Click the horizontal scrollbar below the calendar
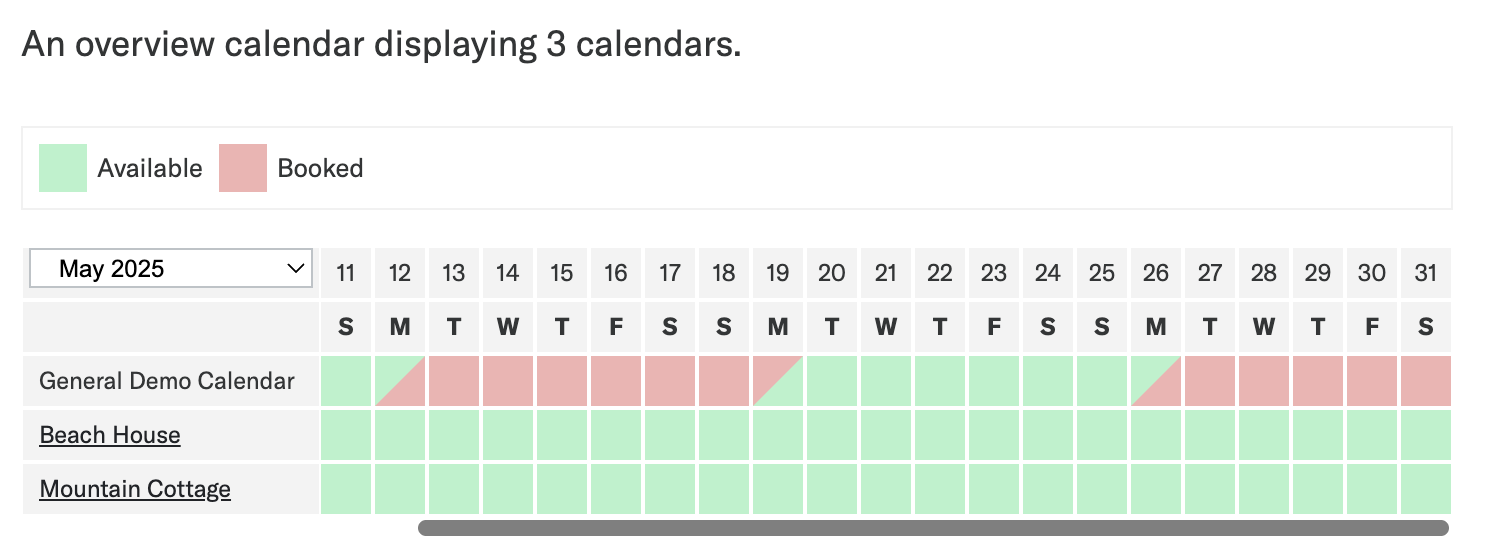Screen dimensions: 1502x558 [x=933, y=527]
